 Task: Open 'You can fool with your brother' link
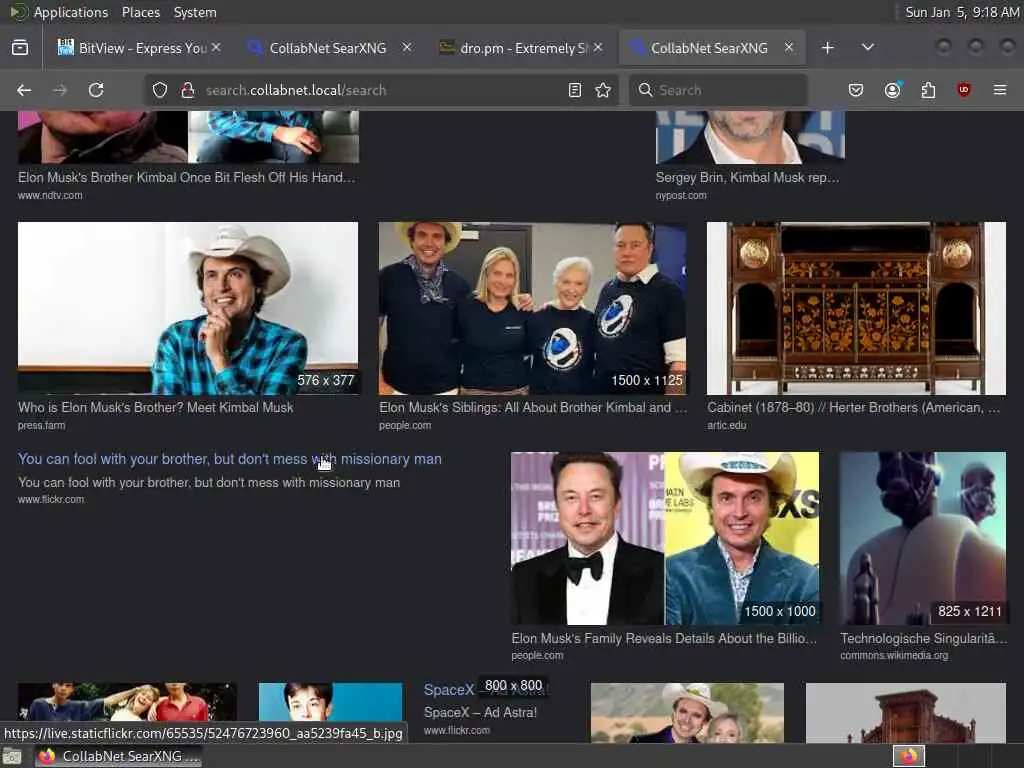tap(230, 459)
